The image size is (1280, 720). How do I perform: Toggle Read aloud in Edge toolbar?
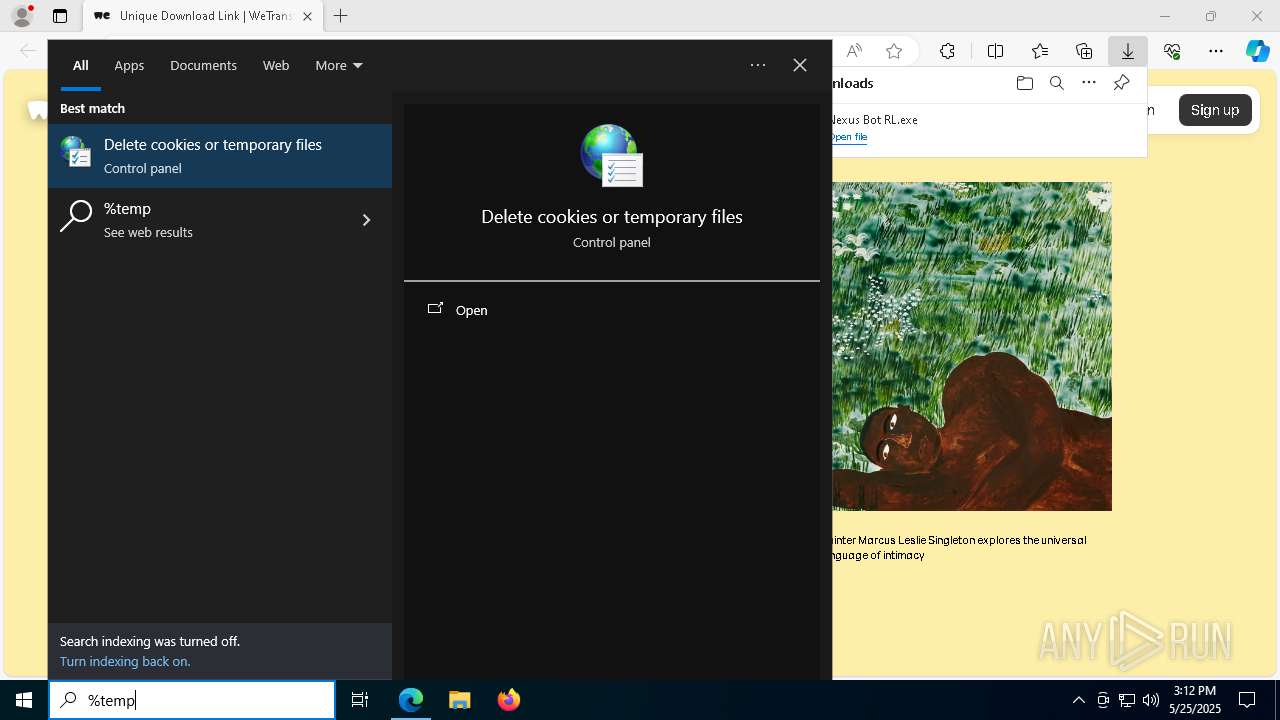tap(854, 51)
